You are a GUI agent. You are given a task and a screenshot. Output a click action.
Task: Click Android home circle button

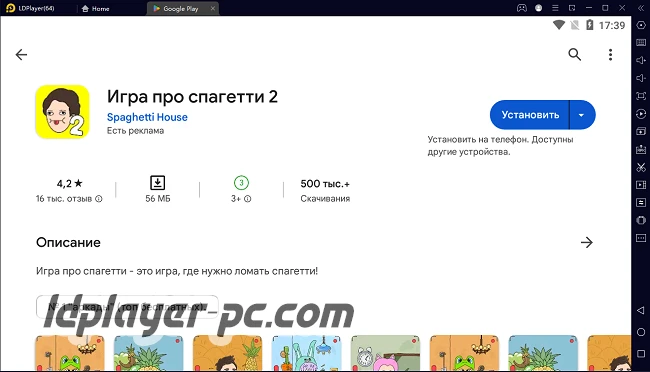641,332
